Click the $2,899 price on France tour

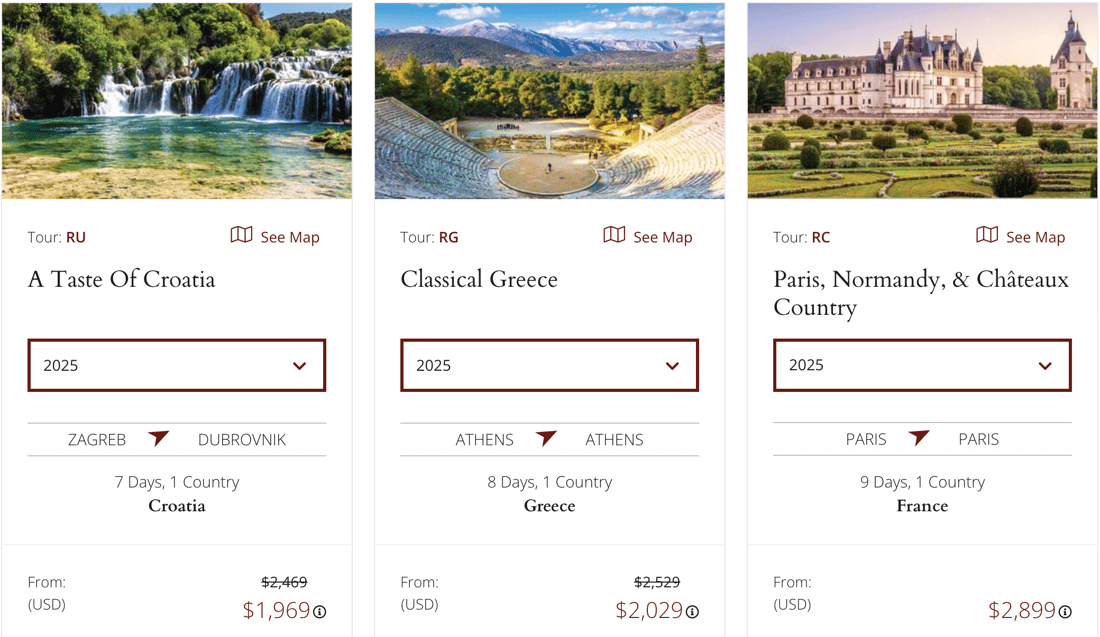click(x=1021, y=610)
